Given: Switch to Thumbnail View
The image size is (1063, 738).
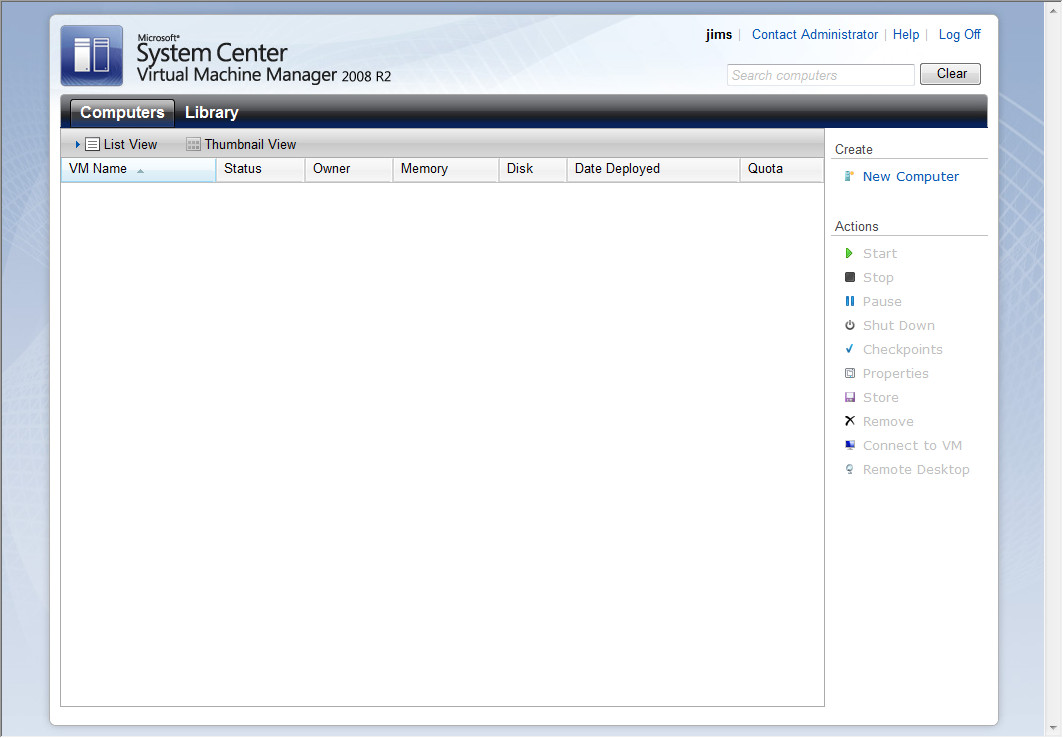Looking at the screenshot, I should (x=241, y=145).
